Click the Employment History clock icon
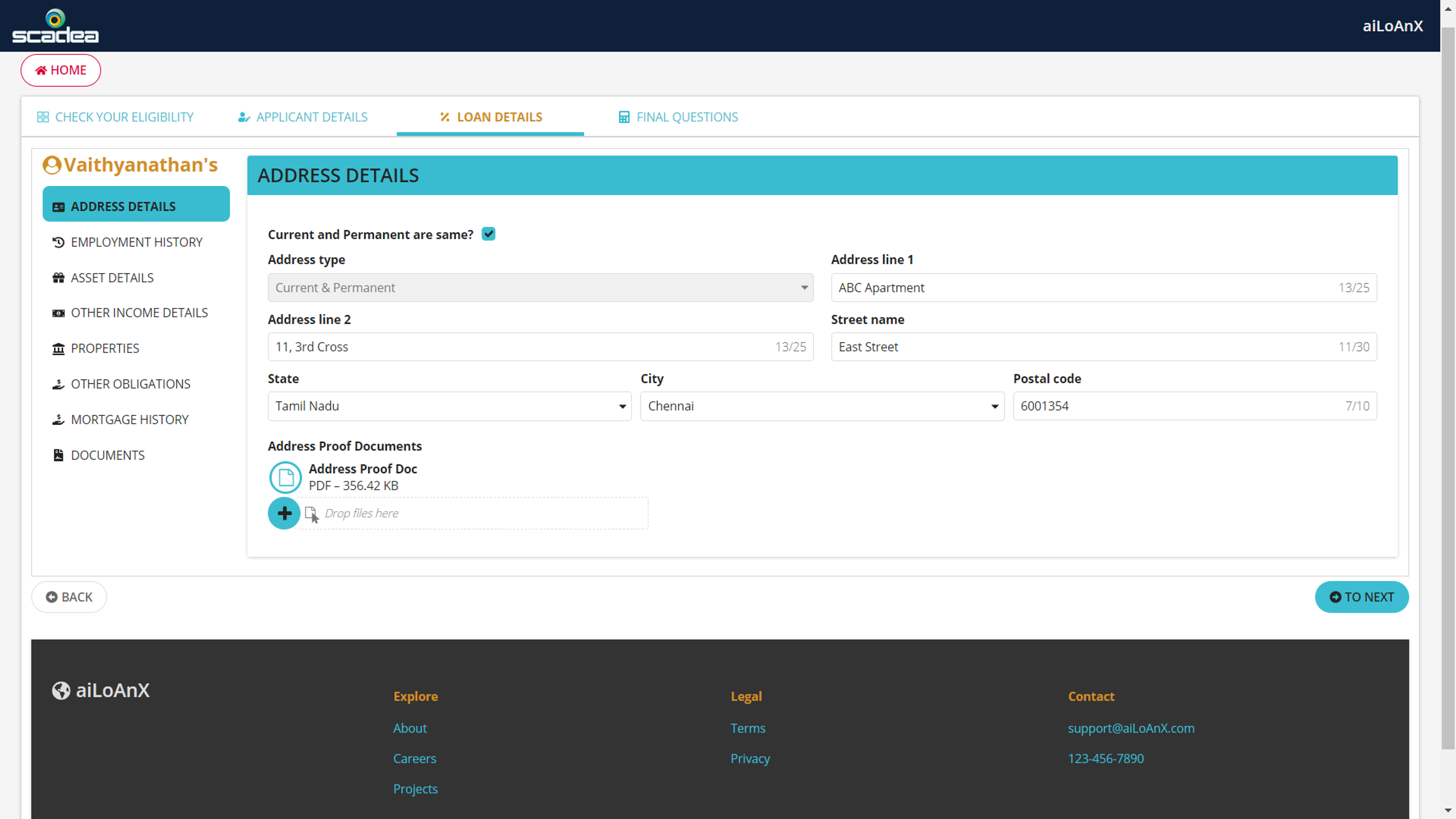The width and height of the screenshot is (1456, 819). (58, 242)
